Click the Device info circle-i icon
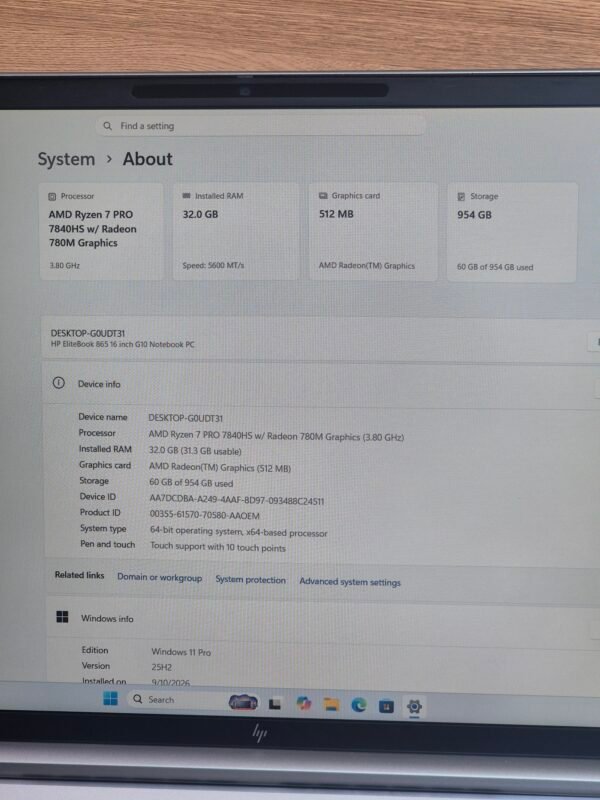This screenshot has height=800, width=600. coord(59,383)
